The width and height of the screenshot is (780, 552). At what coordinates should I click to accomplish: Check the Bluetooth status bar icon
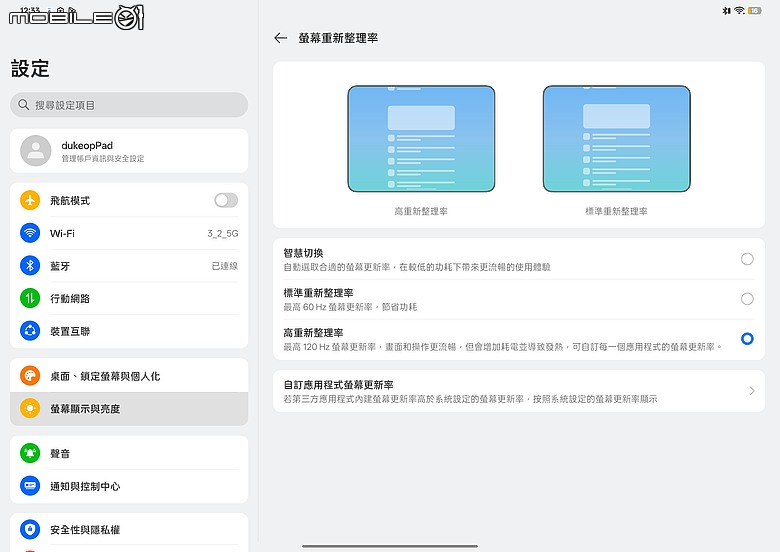pos(726,10)
